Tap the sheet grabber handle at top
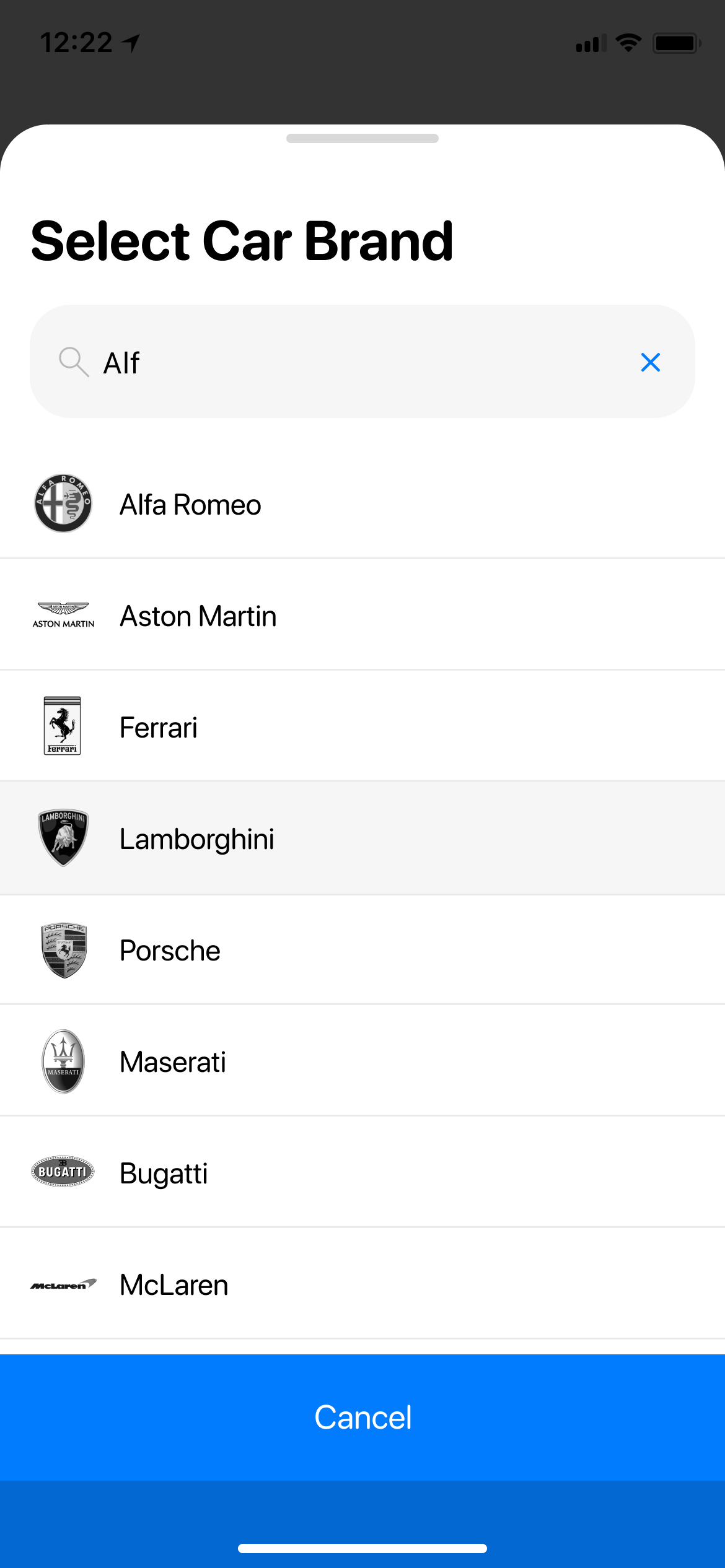Screen dimensions: 725x1568 362,139
